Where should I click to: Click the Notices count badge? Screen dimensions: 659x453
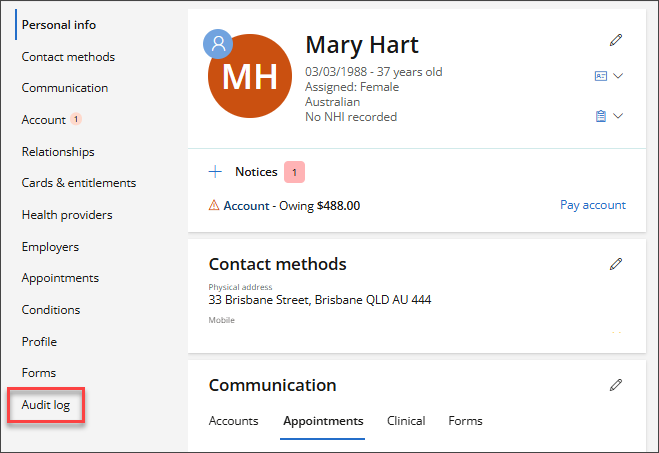pyautogui.click(x=293, y=172)
